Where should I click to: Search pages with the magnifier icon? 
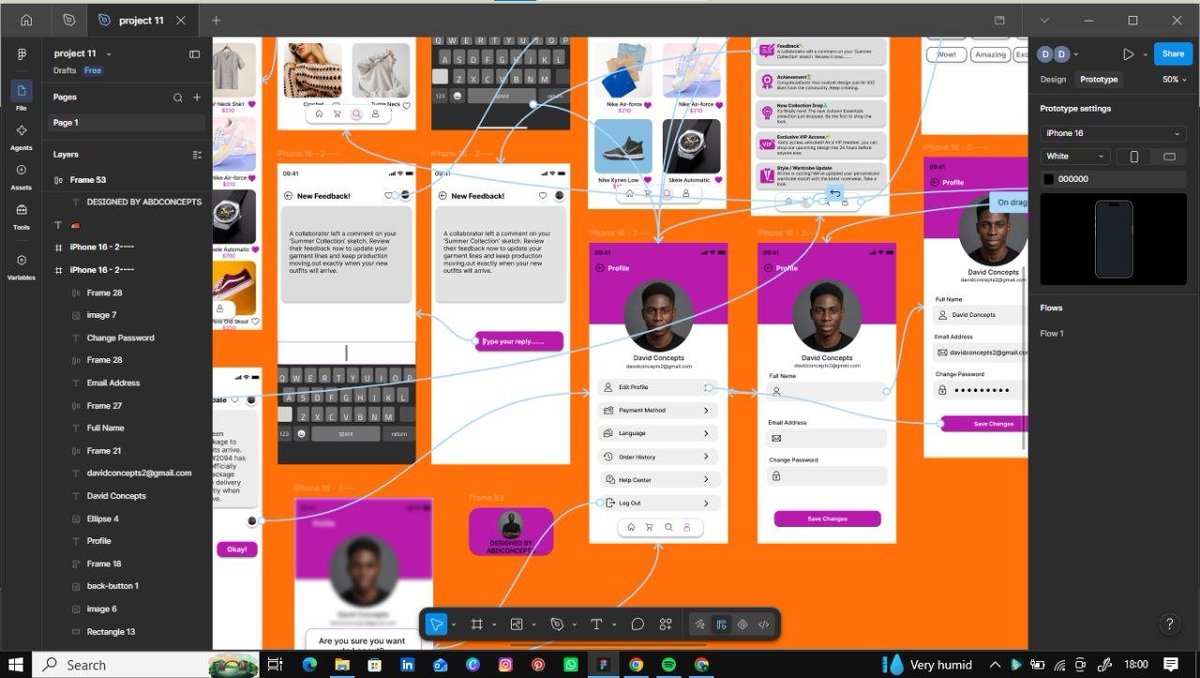click(x=178, y=97)
